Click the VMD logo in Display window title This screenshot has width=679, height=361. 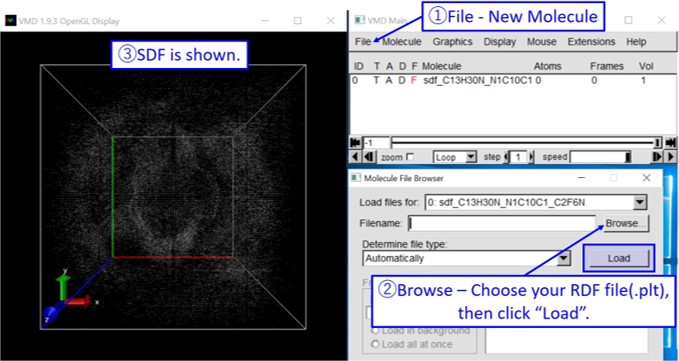pyautogui.click(x=10, y=20)
